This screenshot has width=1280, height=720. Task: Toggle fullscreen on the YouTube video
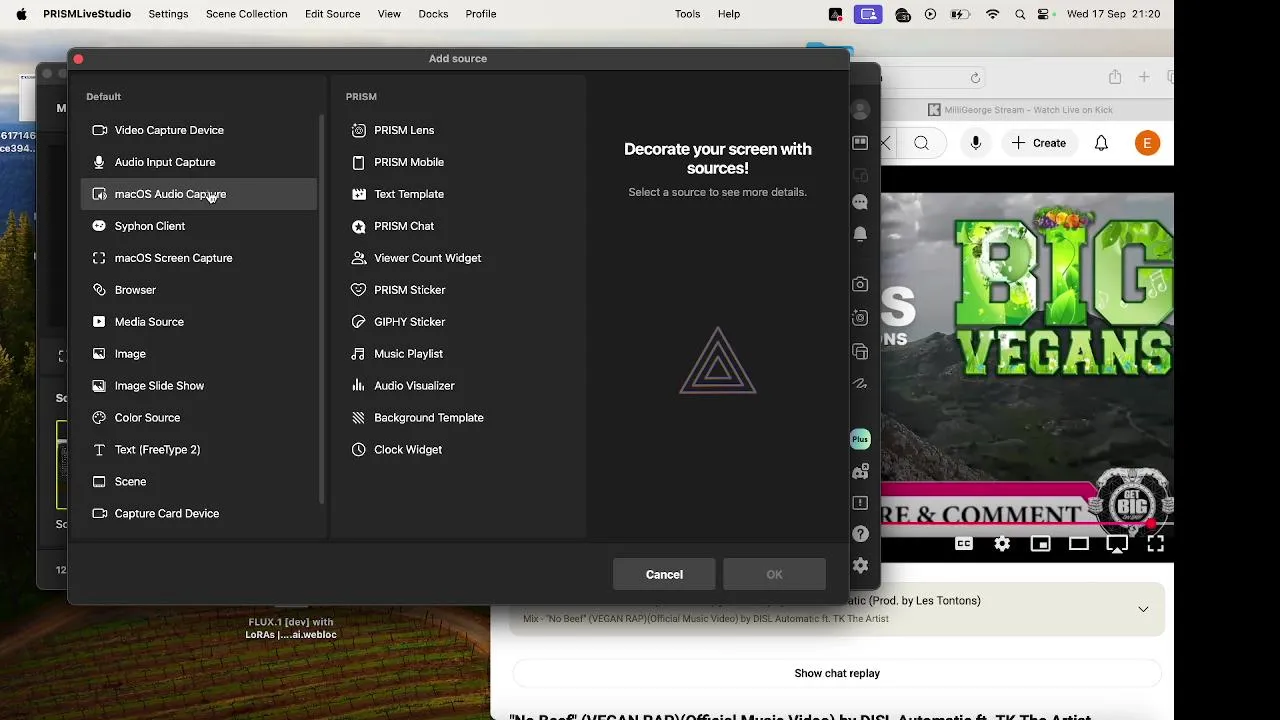click(x=1156, y=544)
